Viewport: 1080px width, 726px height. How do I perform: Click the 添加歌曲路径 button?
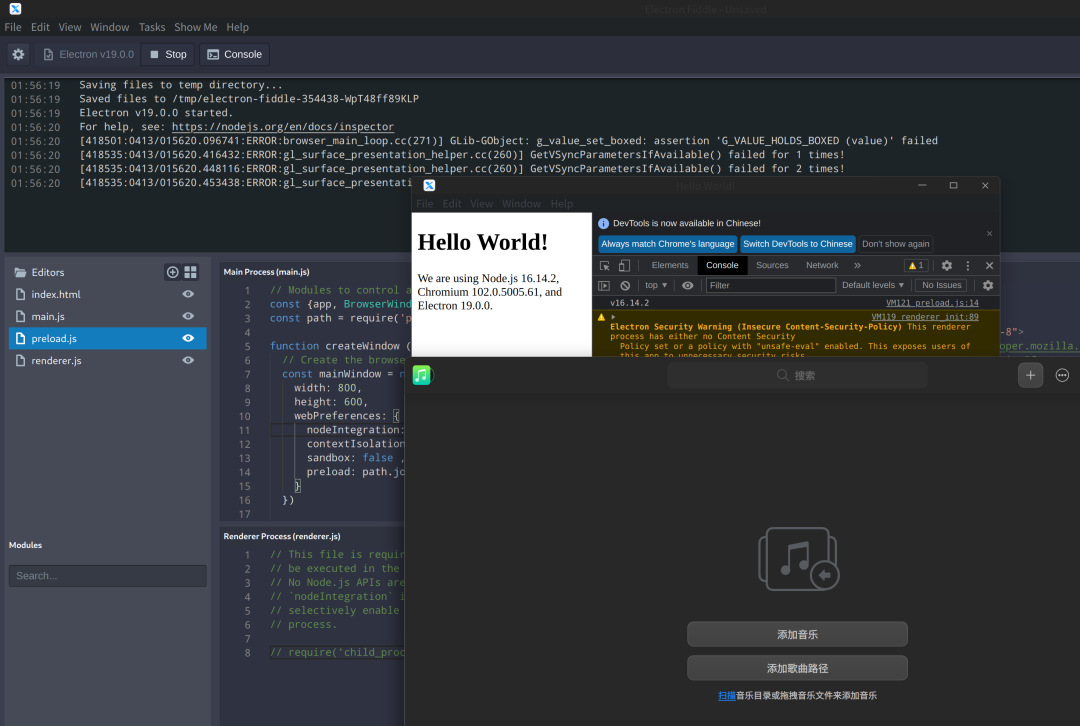coord(797,668)
